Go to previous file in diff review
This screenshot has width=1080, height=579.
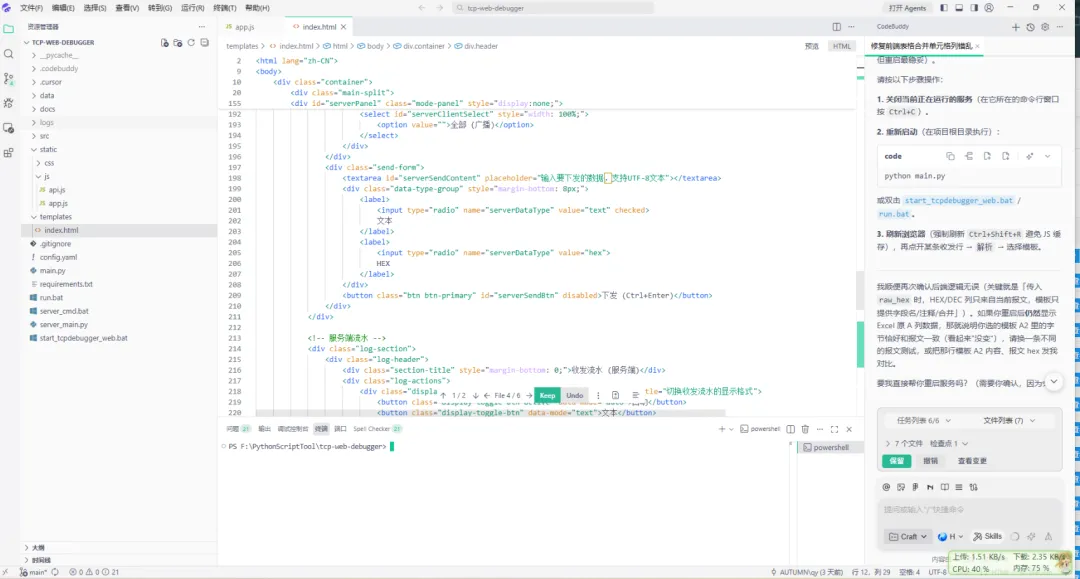(487, 395)
